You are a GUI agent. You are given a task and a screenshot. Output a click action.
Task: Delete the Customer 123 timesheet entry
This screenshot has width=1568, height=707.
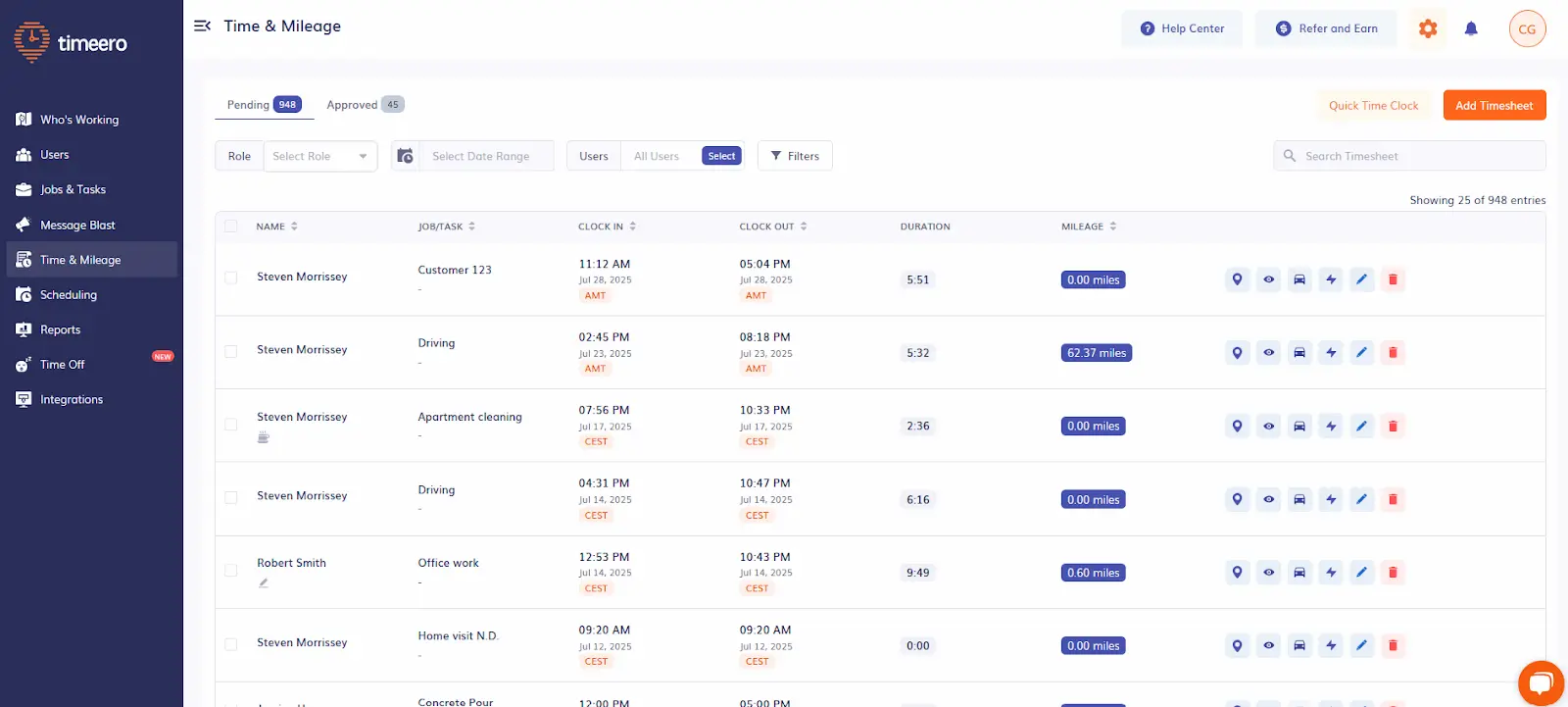point(1393,279)
